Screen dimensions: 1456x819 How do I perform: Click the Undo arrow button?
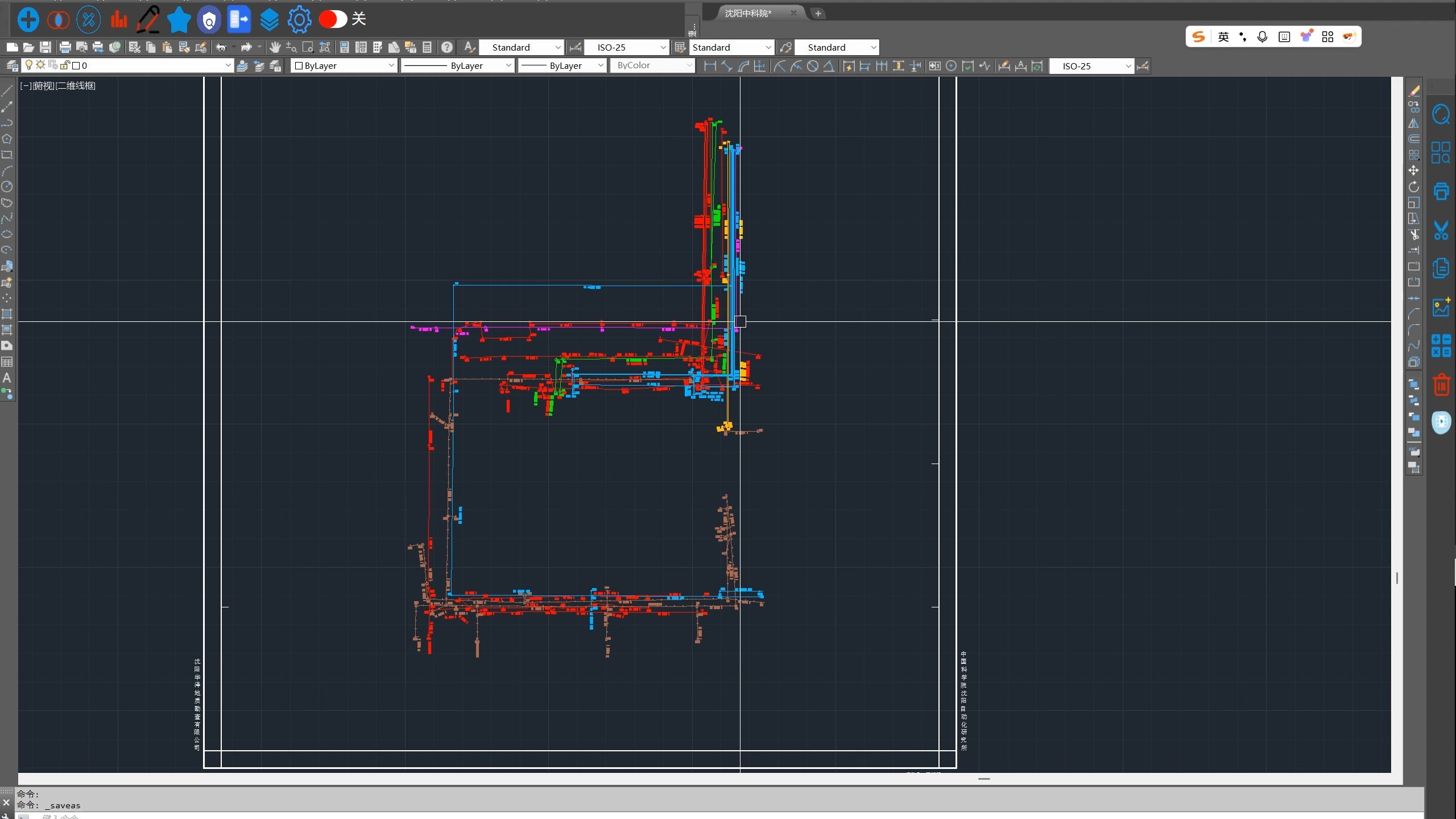[221, 47]
